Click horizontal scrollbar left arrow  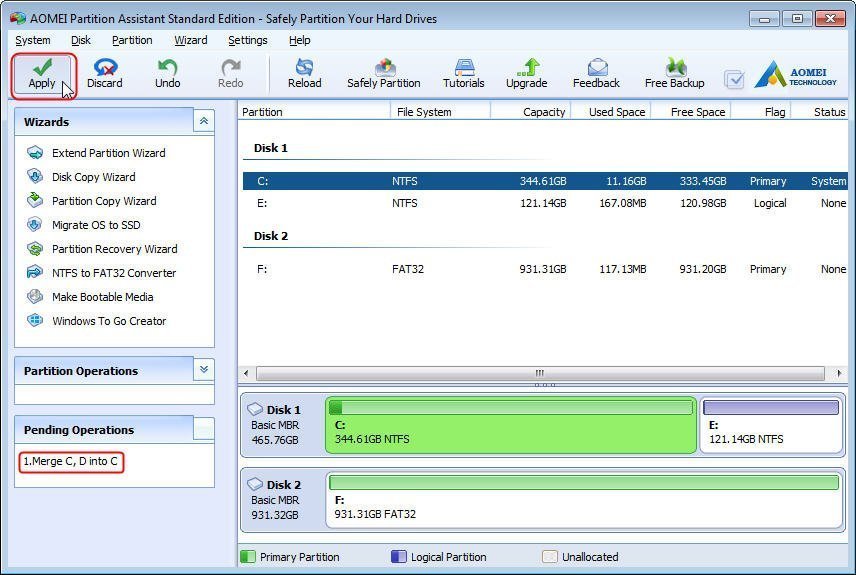pos(246,373)
